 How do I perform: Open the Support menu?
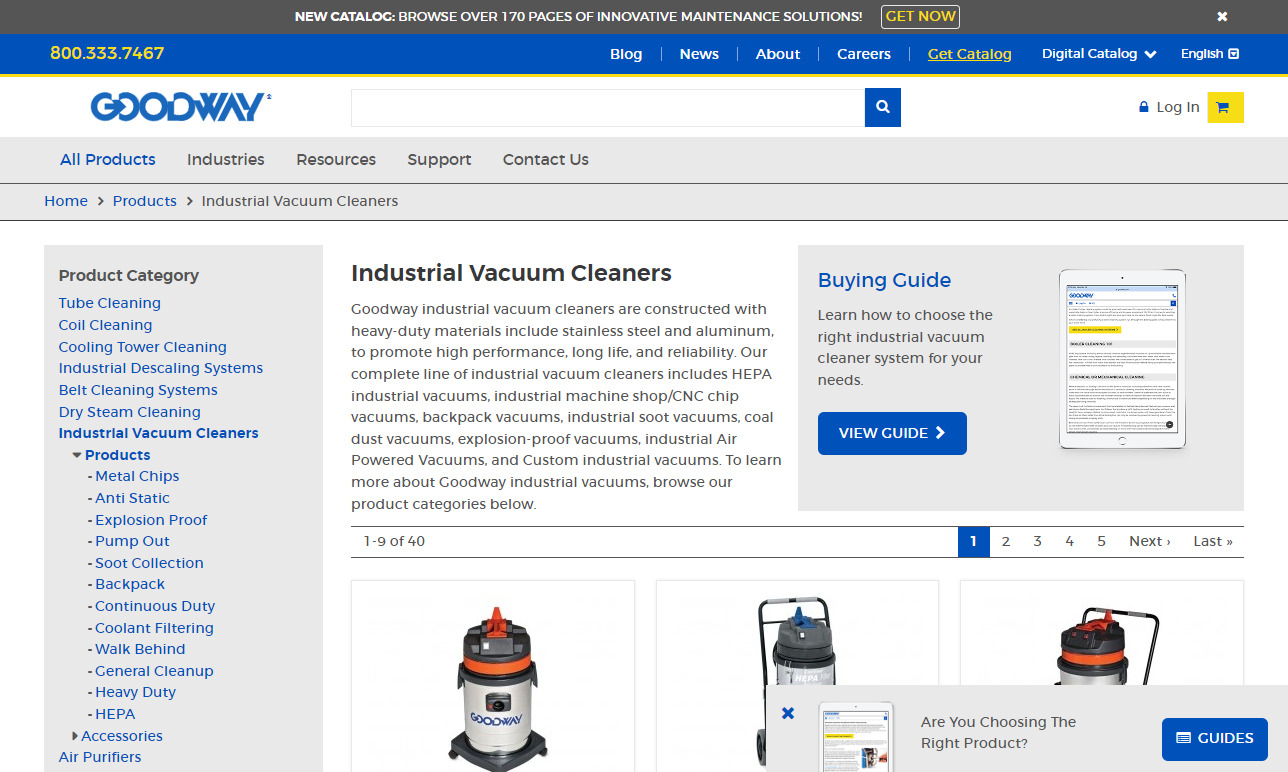[x=439, y=160]
